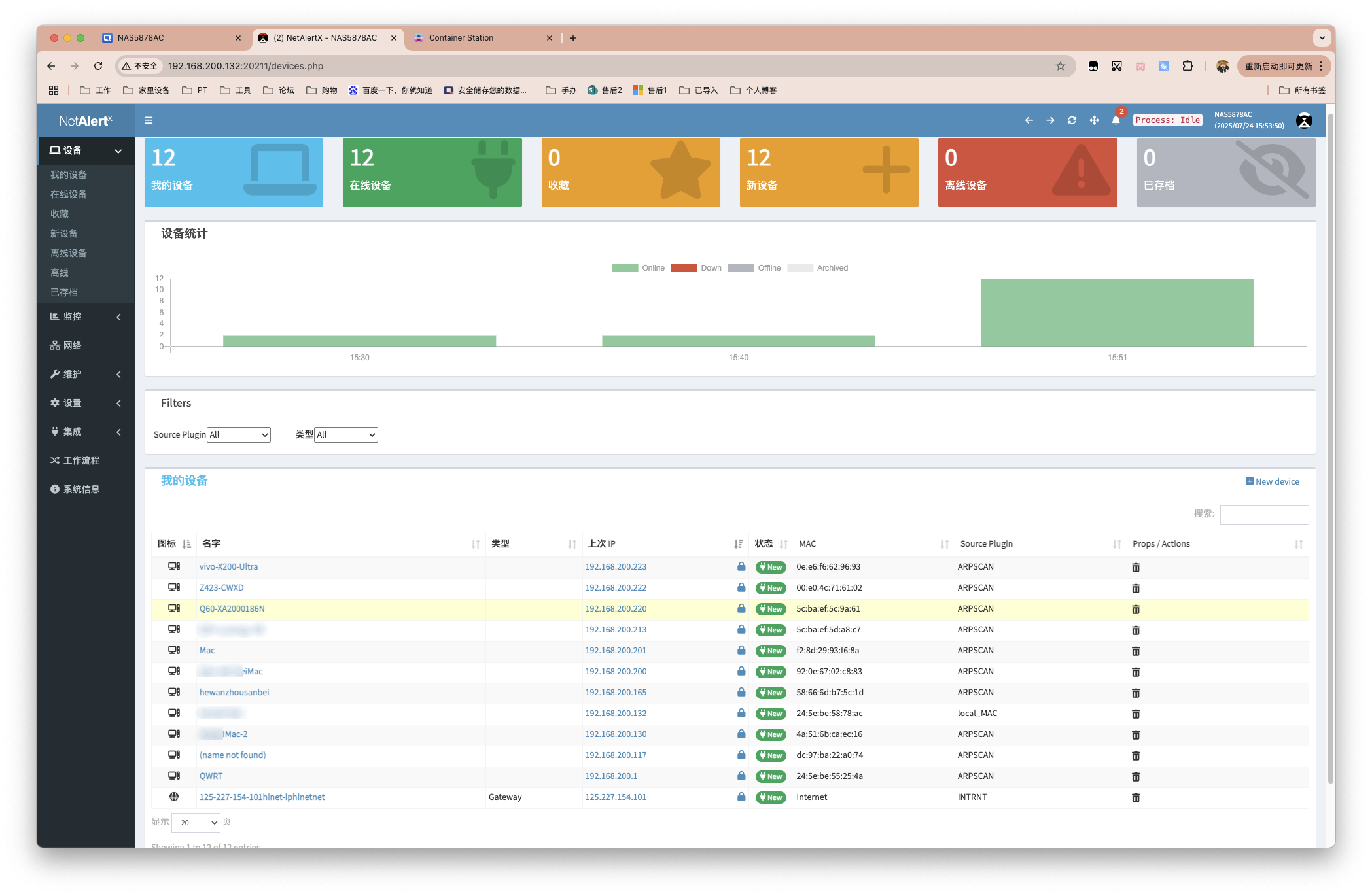Click the hamburger sidebar toggle icon
Screen dimensions: 1372x896
(x=149, y=120)
